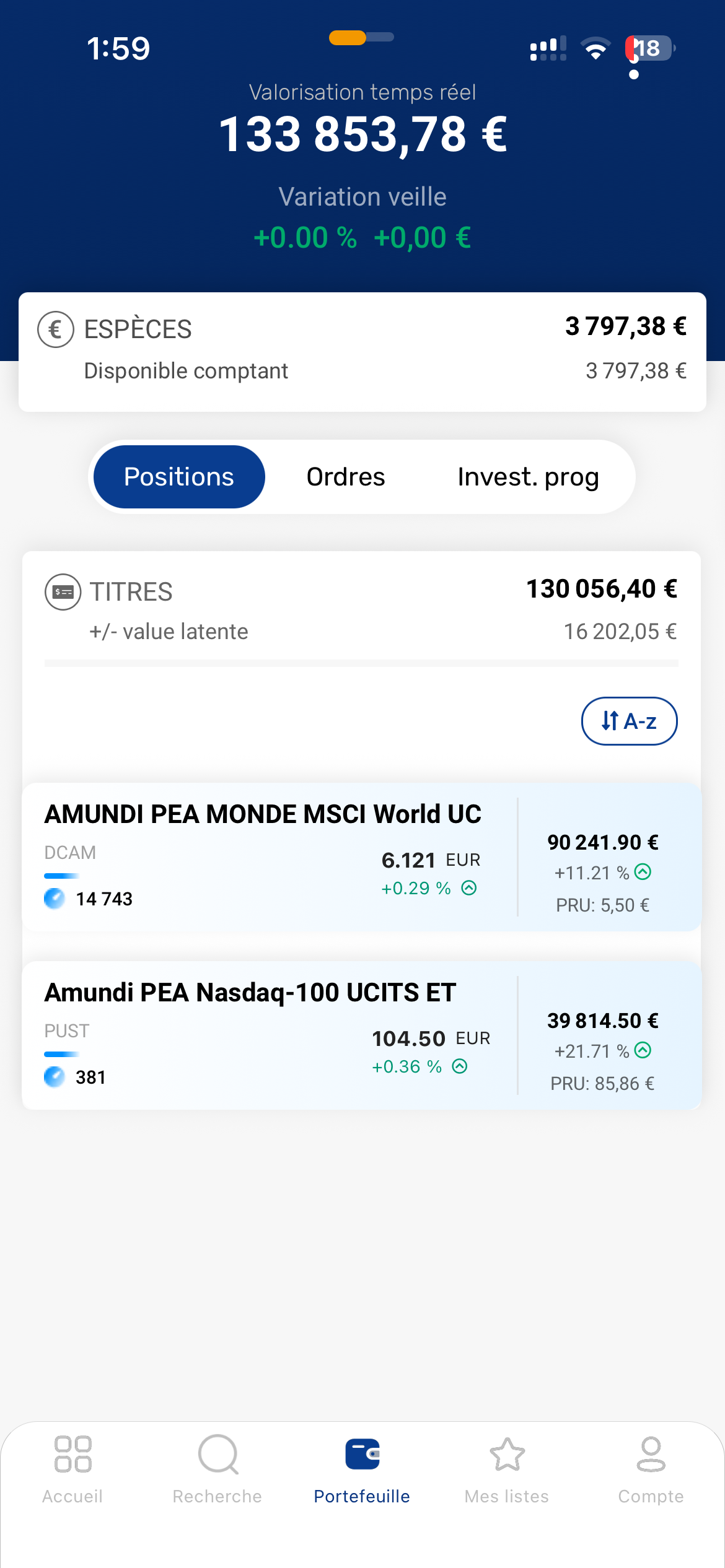Open the Invest. prog tab
The image size is (725, 1568).
(528, 477)
